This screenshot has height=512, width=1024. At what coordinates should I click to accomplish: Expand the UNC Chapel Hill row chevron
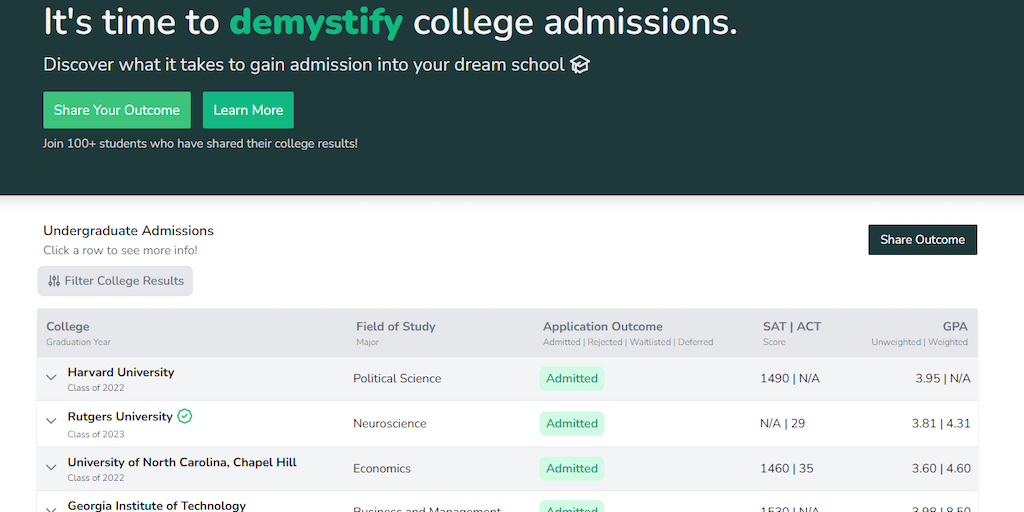tap(51, 467)
